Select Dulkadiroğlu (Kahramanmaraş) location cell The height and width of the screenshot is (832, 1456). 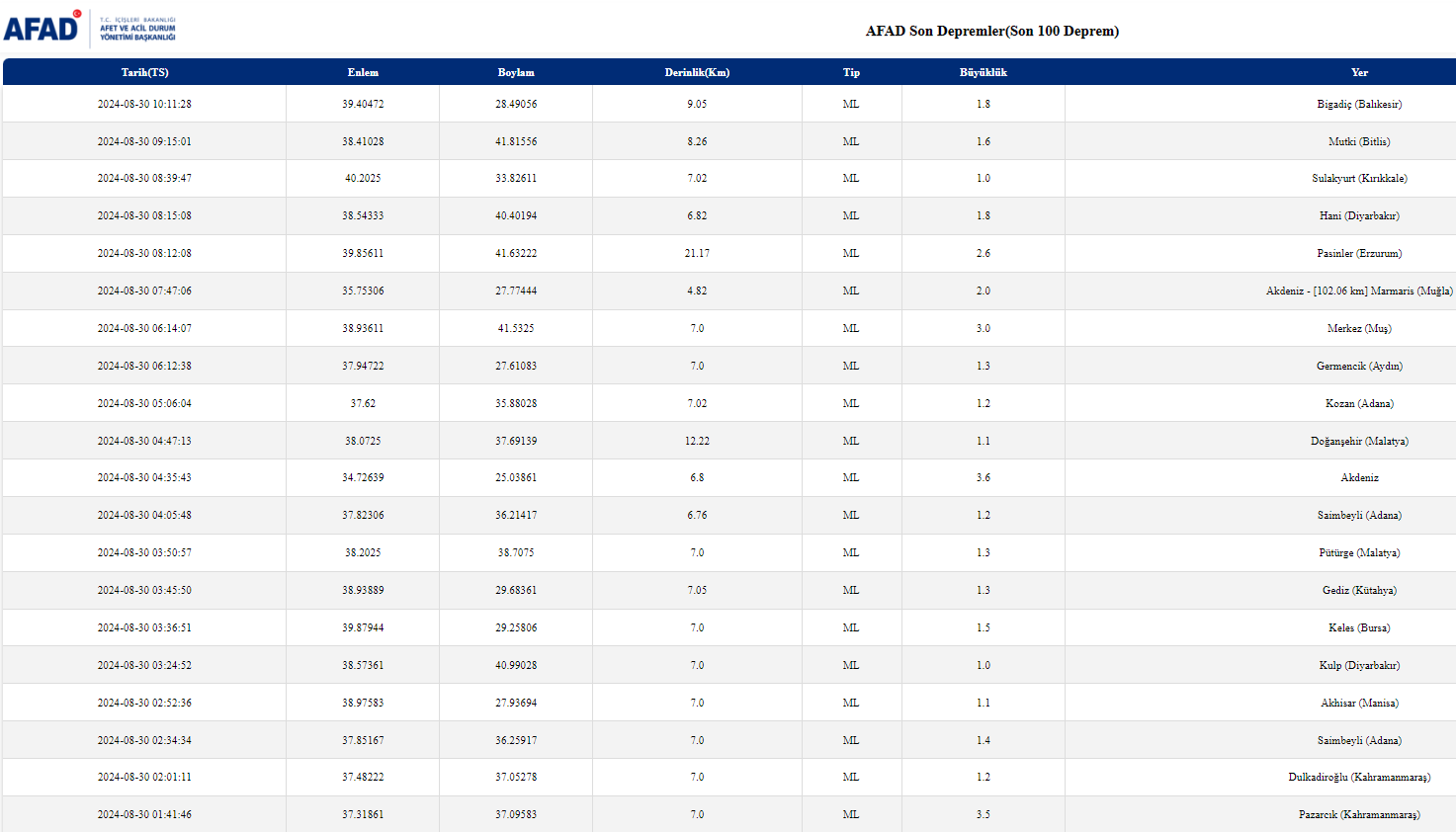pyautogui.click(x=1359, y=777)
